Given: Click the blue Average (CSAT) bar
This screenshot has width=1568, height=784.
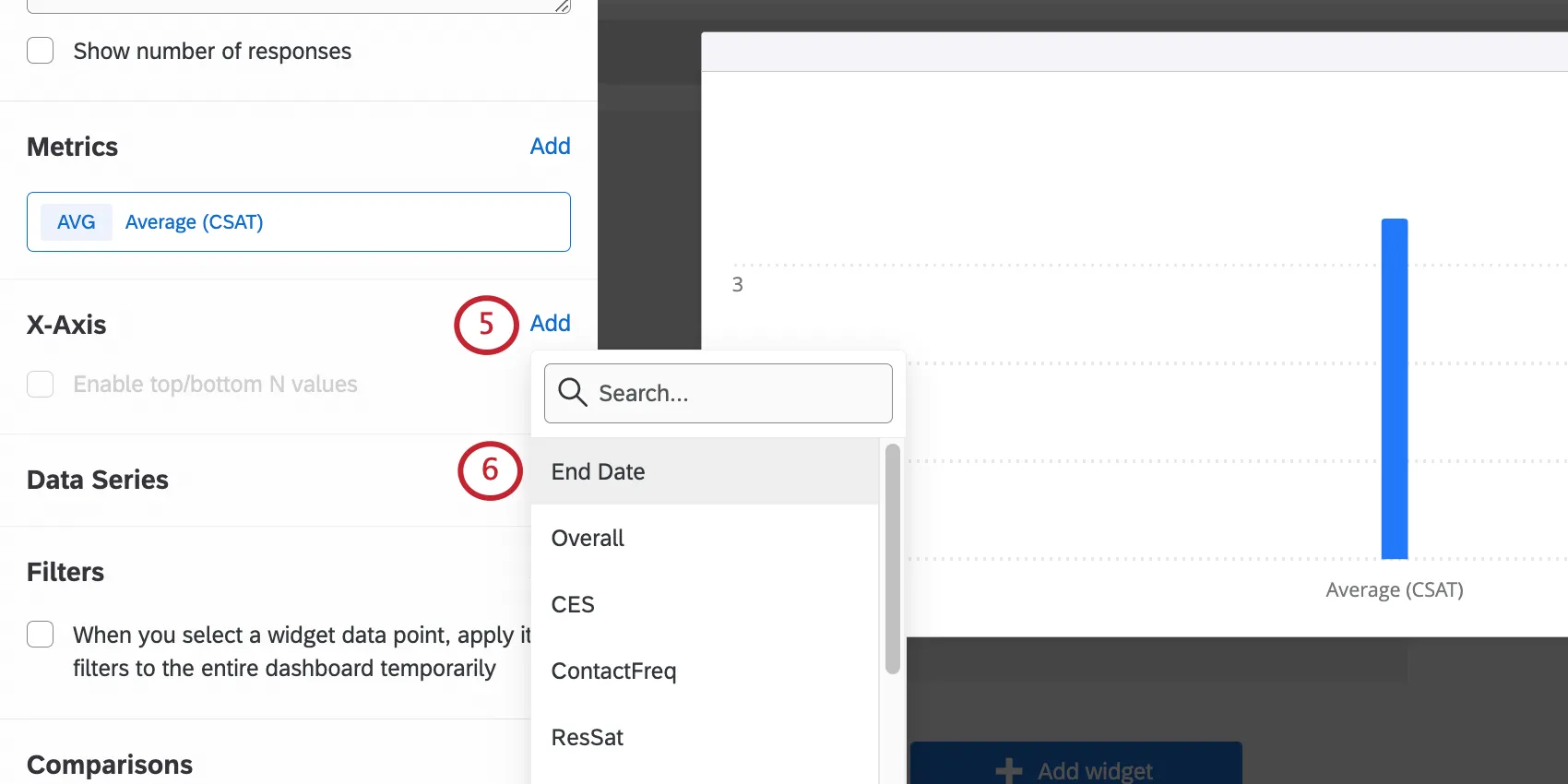Looking at the screenshot, I should click(x=1394, y=387).
